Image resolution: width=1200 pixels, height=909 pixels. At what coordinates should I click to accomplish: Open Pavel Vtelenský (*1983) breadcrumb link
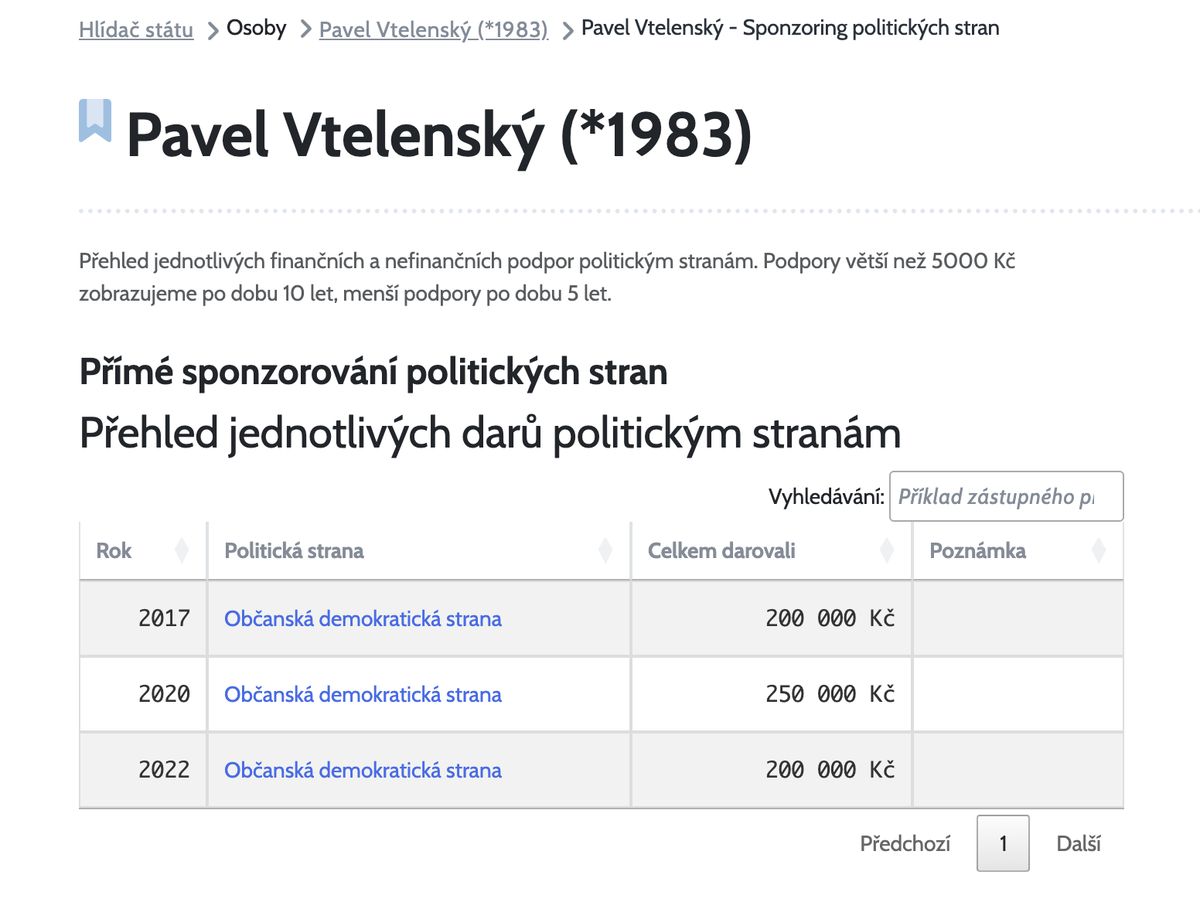click(x=433, y=29)
